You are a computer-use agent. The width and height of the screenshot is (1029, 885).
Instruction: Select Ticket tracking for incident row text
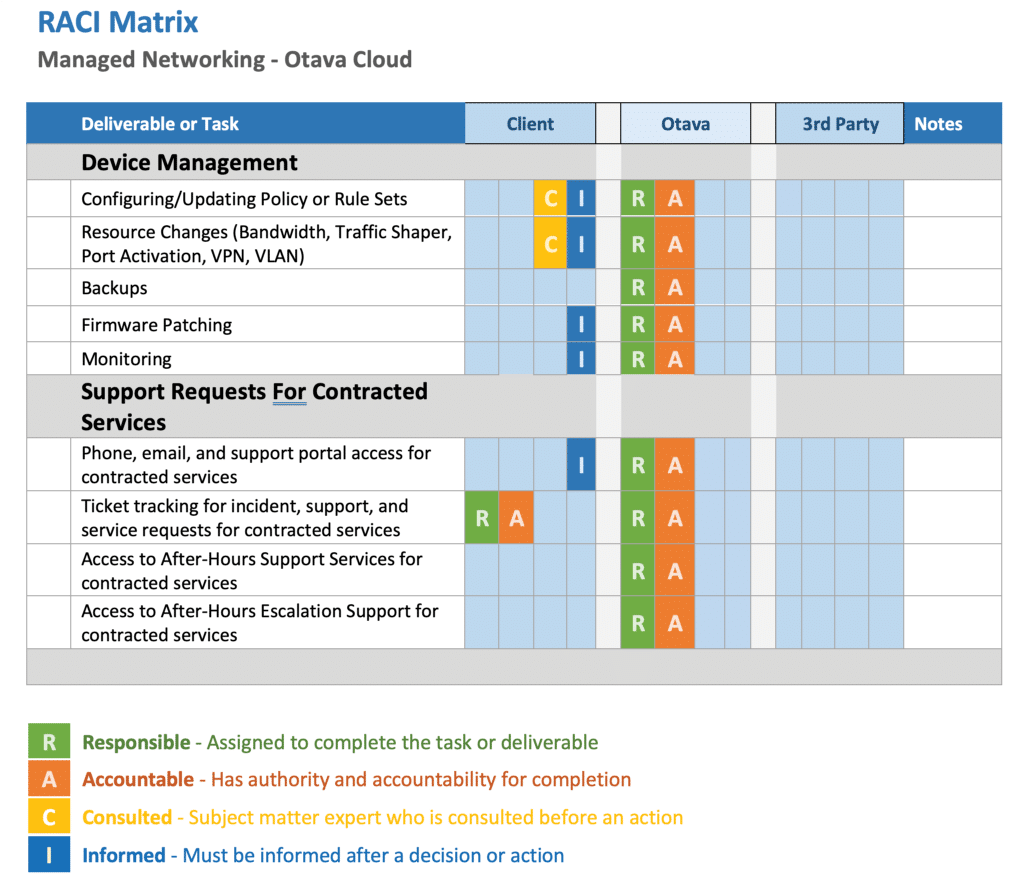pos(244,518)
